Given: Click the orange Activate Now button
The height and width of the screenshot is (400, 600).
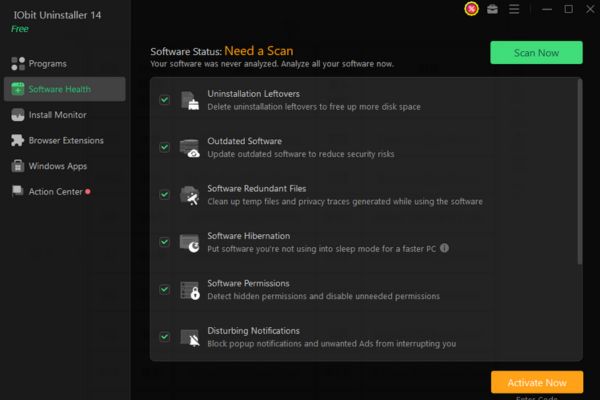Looking at the screenshot, I should coord(537,382).
